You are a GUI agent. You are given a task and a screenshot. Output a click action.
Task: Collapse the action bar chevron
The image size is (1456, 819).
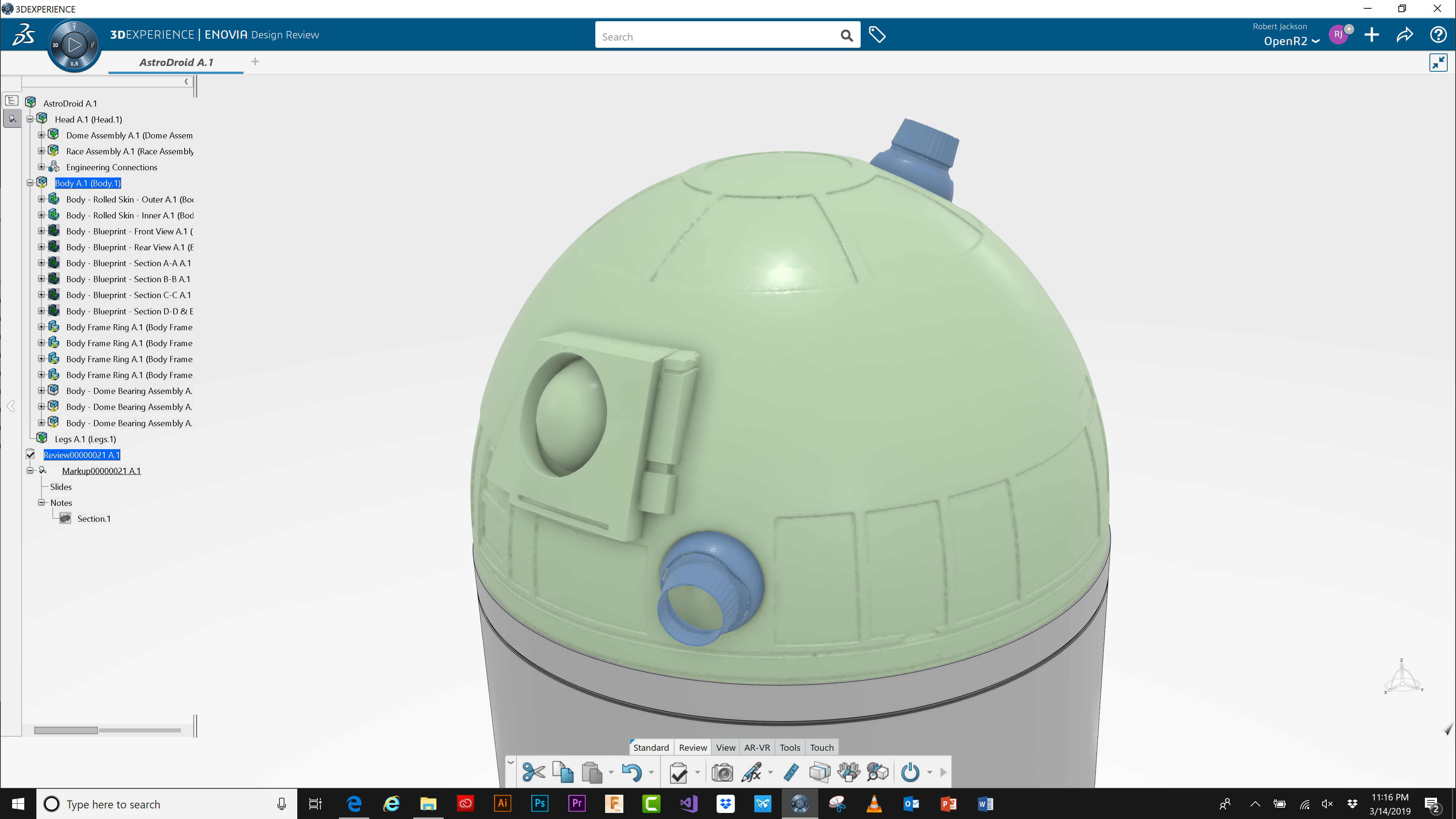tap(510, 762)
